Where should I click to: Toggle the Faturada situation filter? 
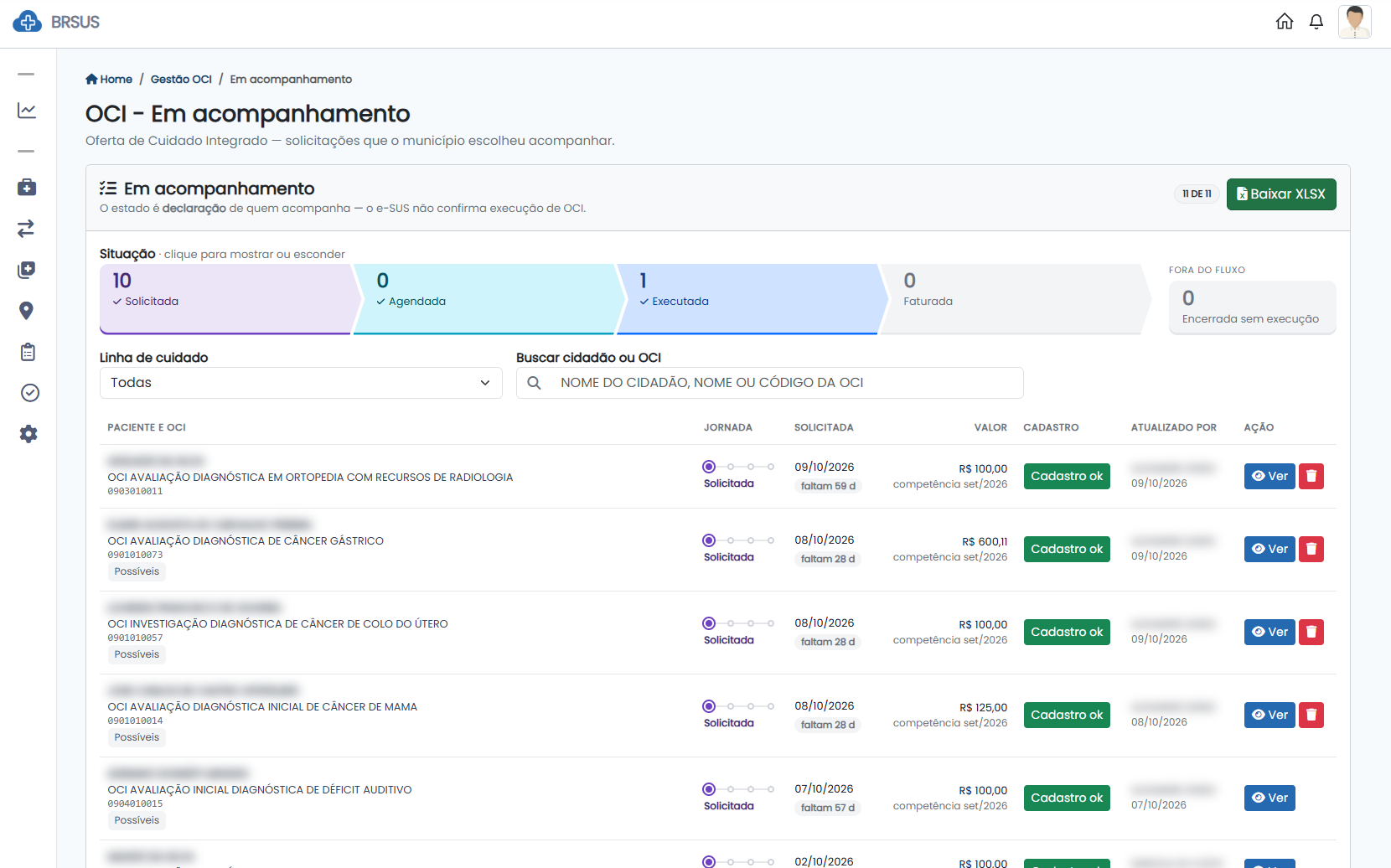pos(1016,299)
